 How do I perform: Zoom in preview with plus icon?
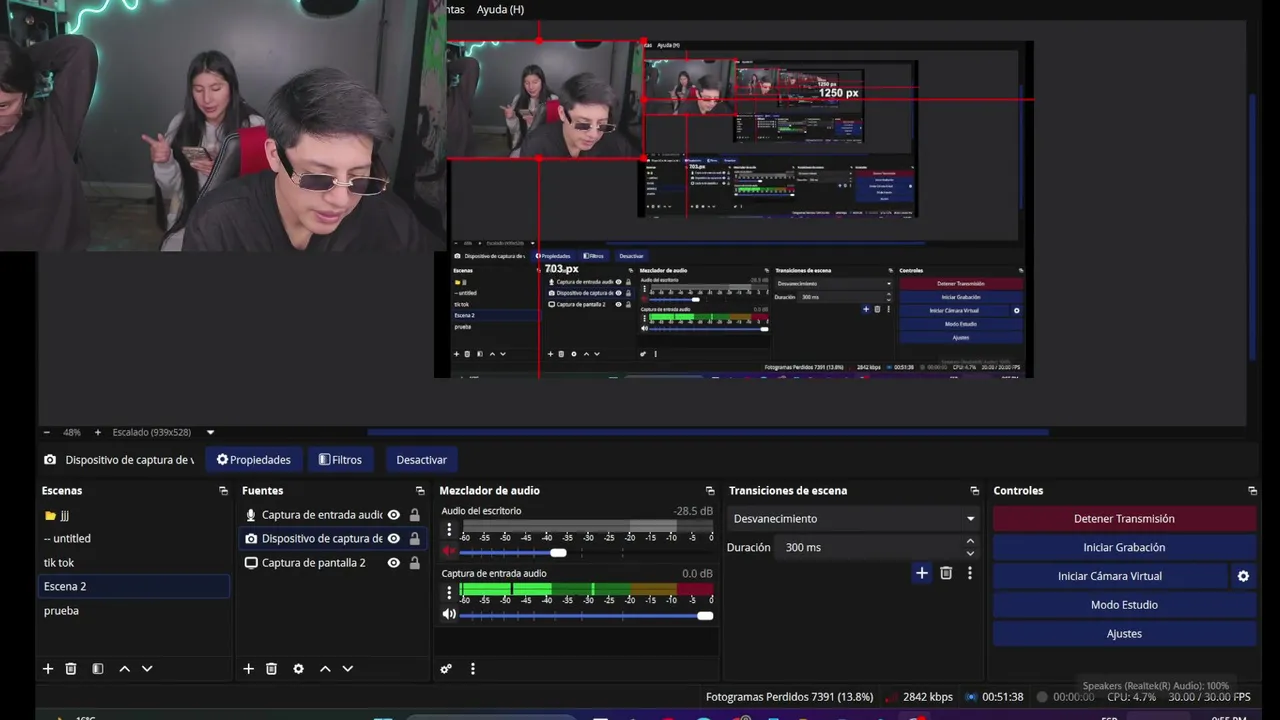click(x=97, y=432)
